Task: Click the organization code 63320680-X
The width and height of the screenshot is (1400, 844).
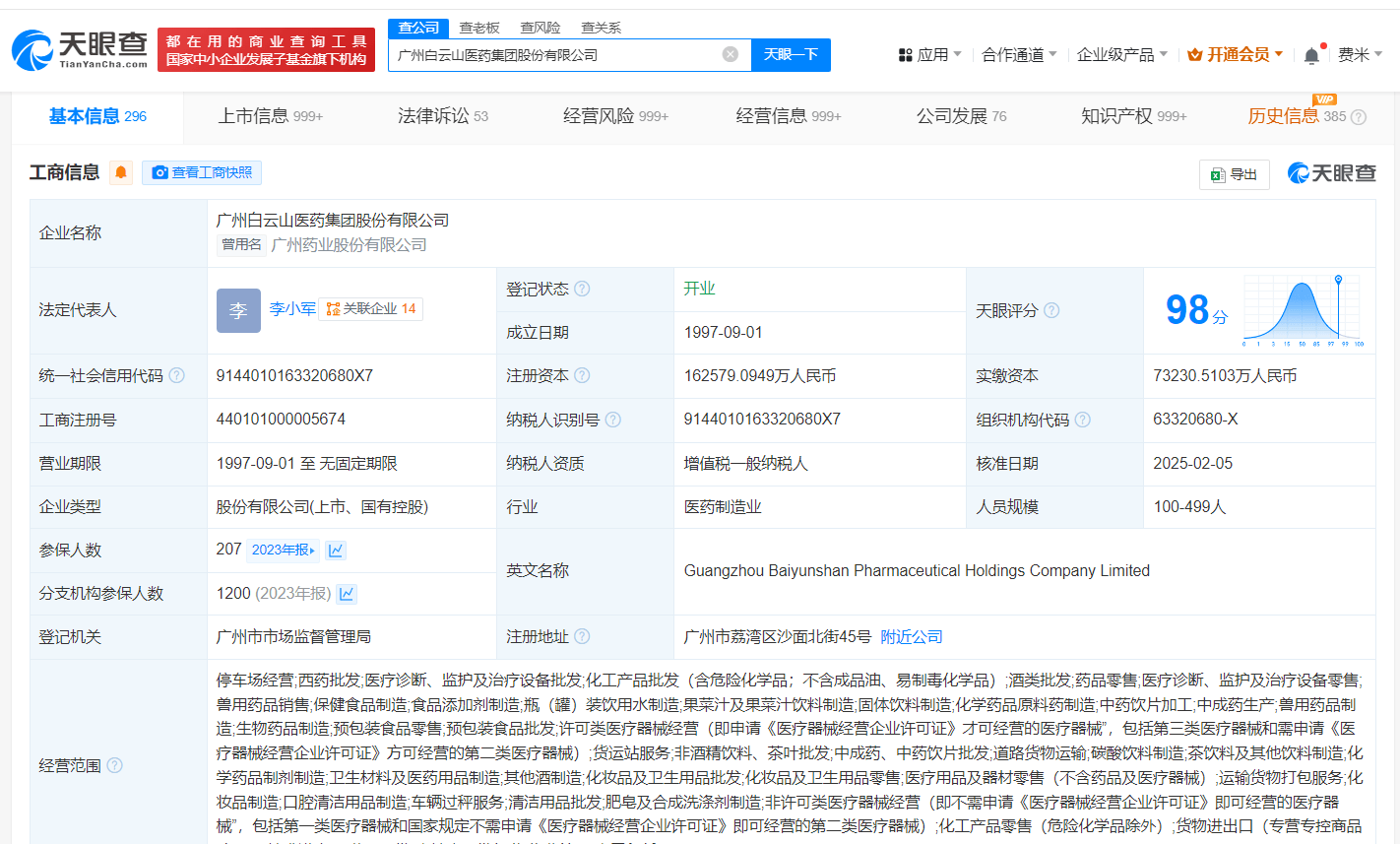Action: 1195,420
